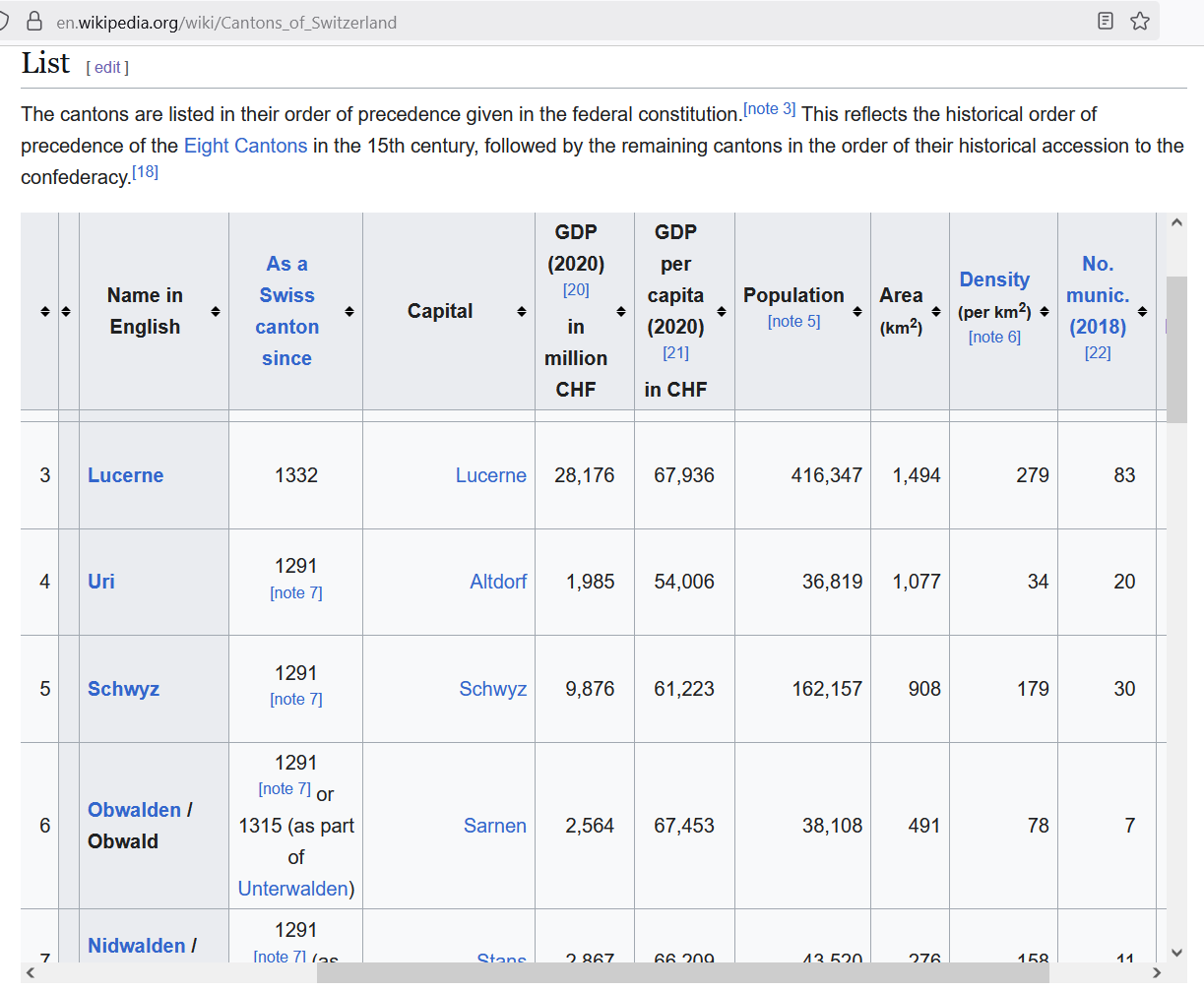This screenshot has width=1204, height=991.
Task: Open note 5 reference under Population
Action: [793, 321]
